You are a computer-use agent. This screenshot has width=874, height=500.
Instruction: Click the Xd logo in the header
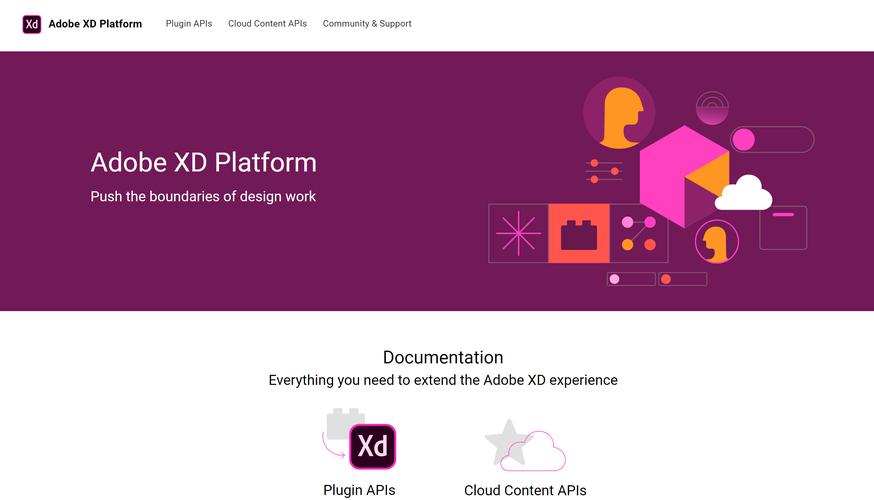pos(32,24)
